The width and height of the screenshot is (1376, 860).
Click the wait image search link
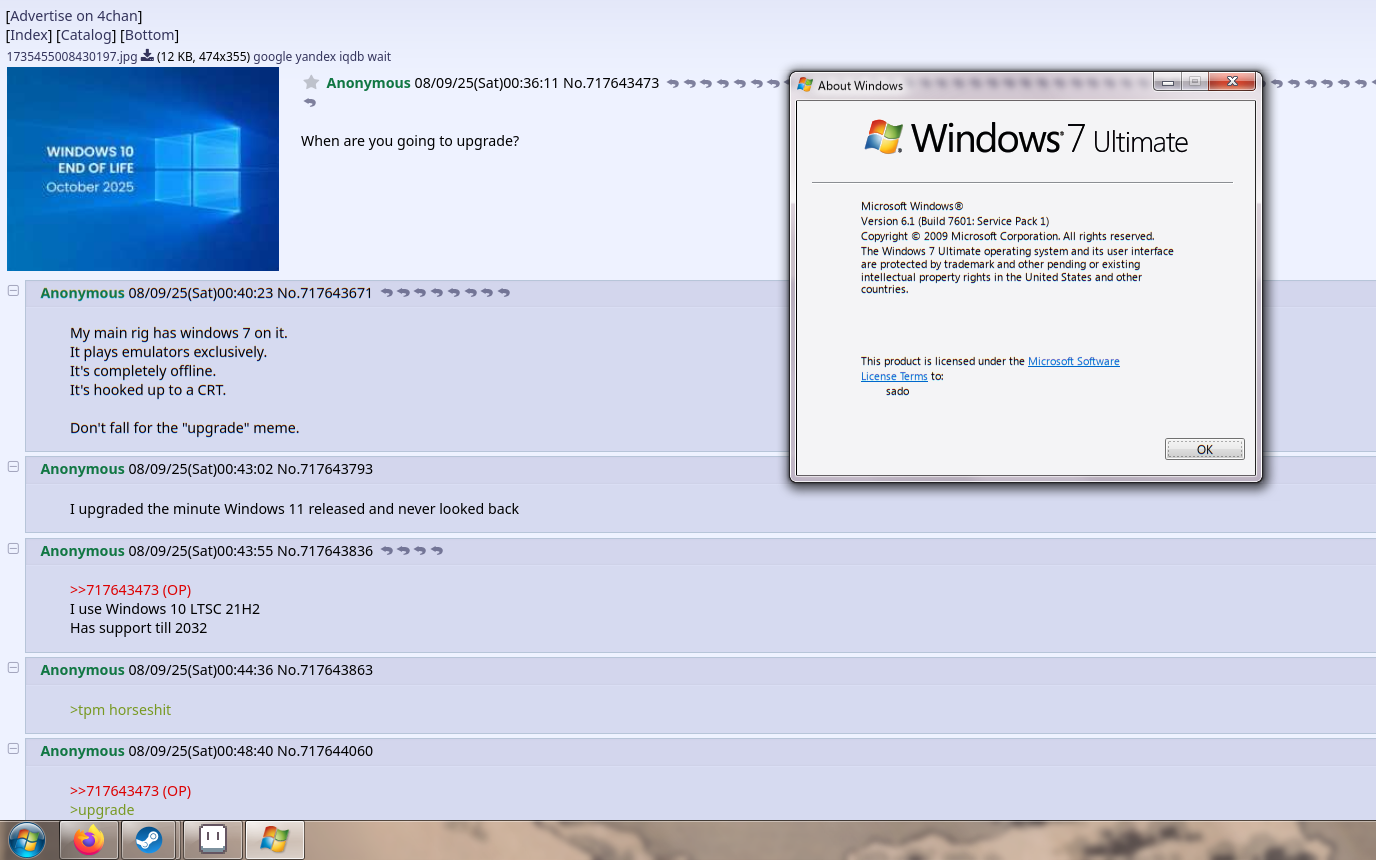pos(381,57)
